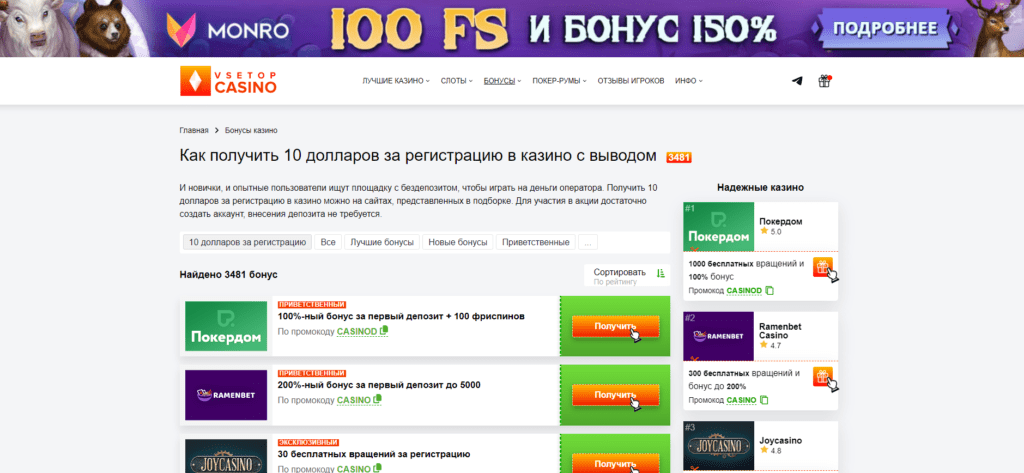1024x473 pixels.
Task: Open Joycasino name in sidebar
Action: point(779,440)
